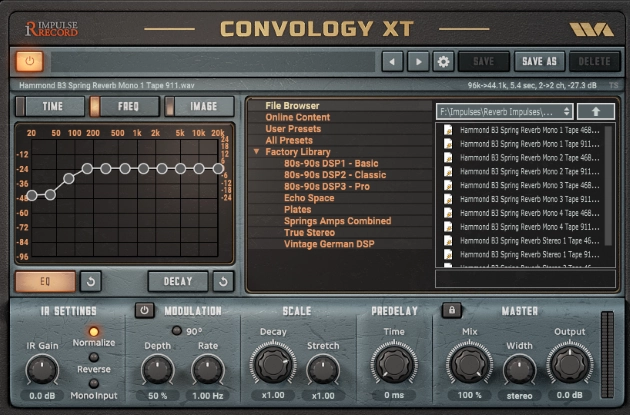
Task: Go to the next preset arrow
Action: (418, 61)
